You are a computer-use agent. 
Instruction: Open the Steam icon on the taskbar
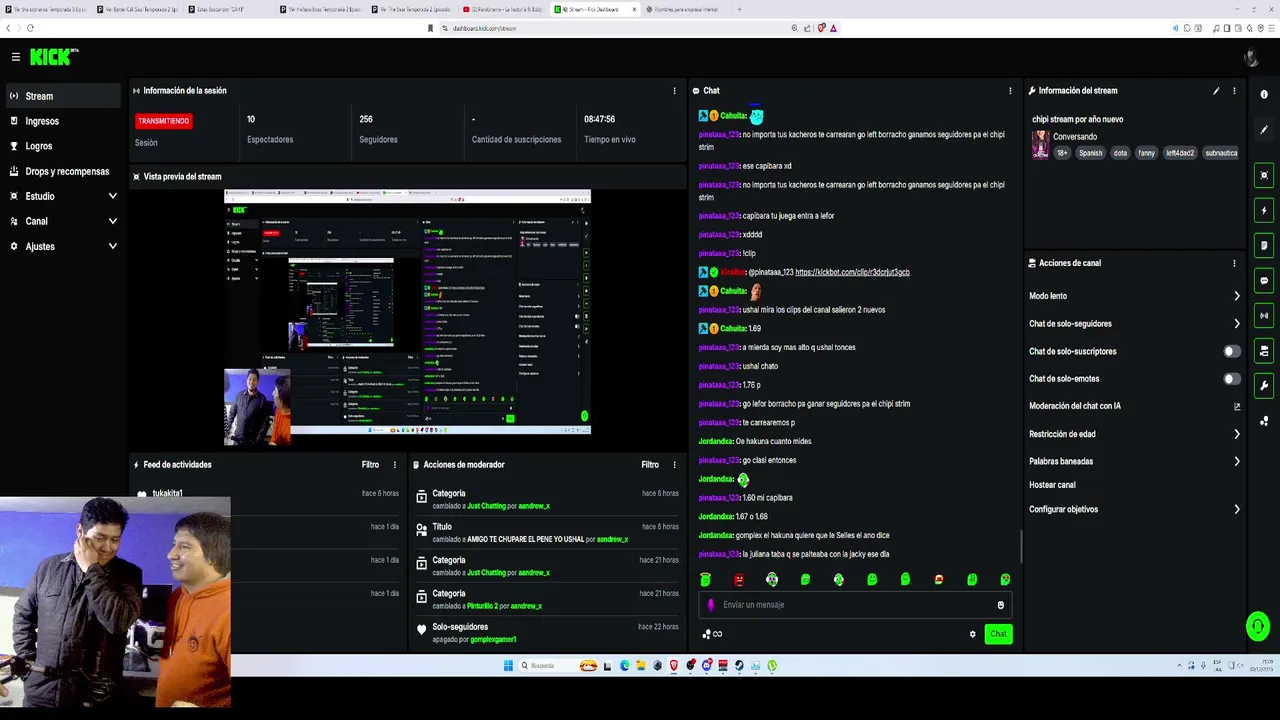coord(739,666)
